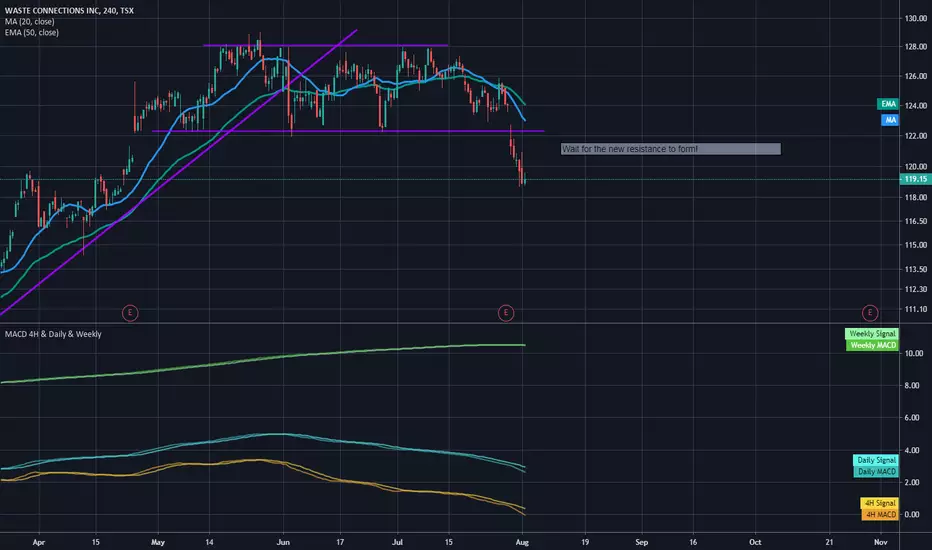Click the 122.00 price axis label
932x550 pixels.
(915, 136)
